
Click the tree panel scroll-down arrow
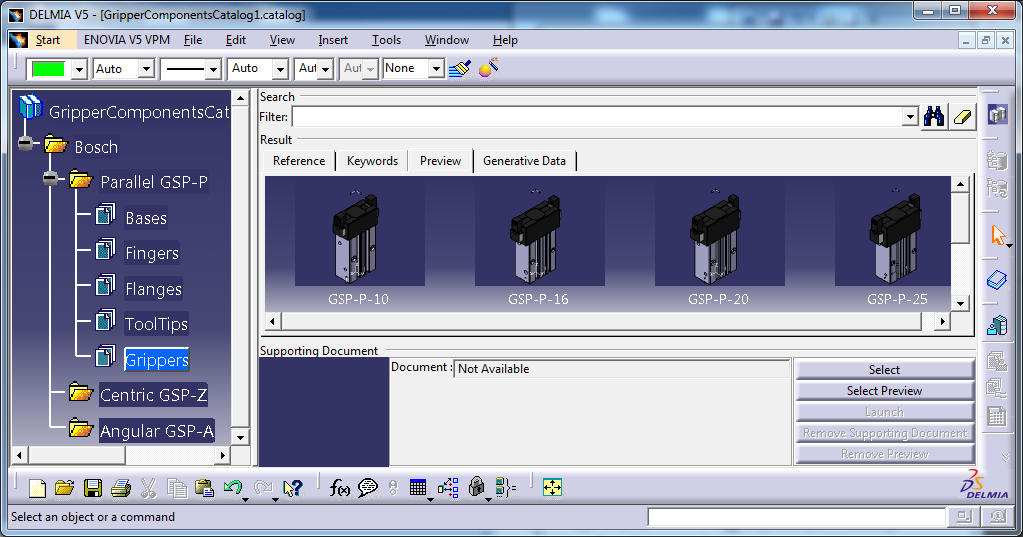tap(240, 437)
